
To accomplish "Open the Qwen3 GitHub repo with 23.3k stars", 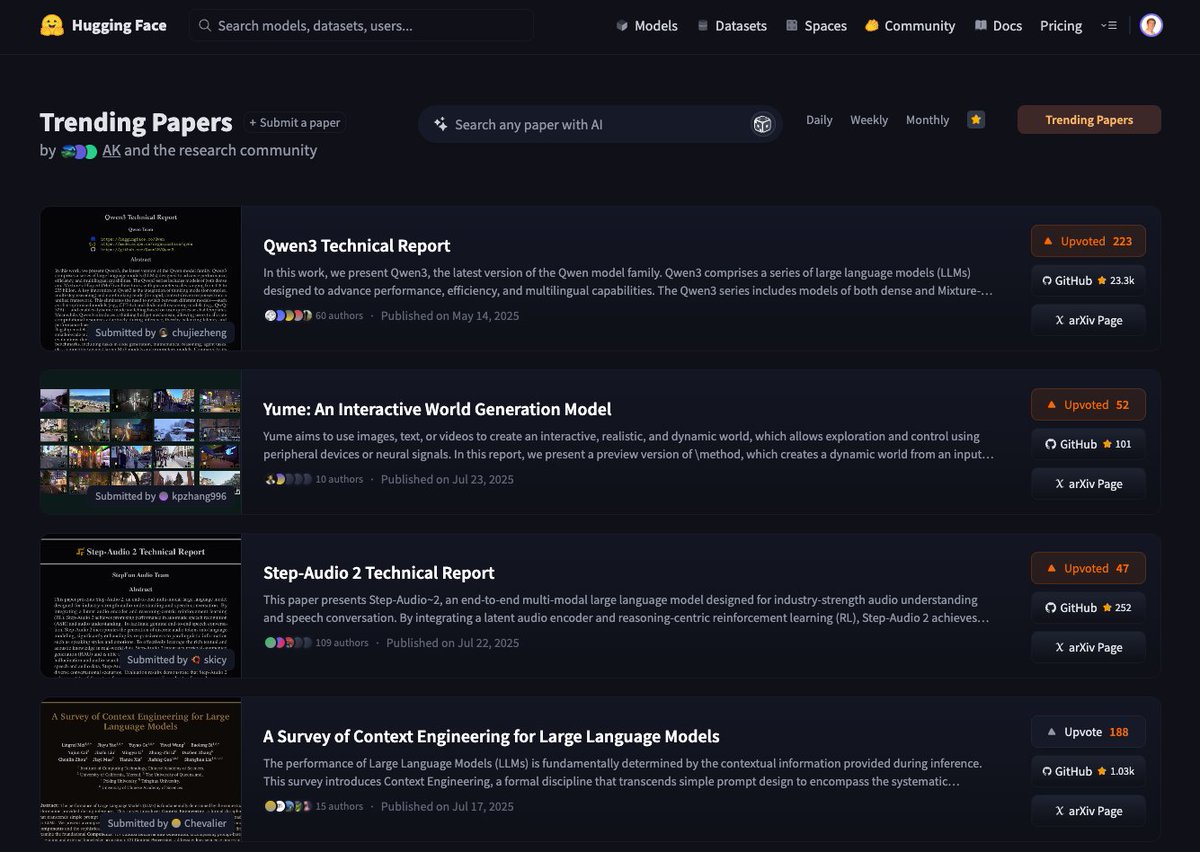I will click(1088, 280).
